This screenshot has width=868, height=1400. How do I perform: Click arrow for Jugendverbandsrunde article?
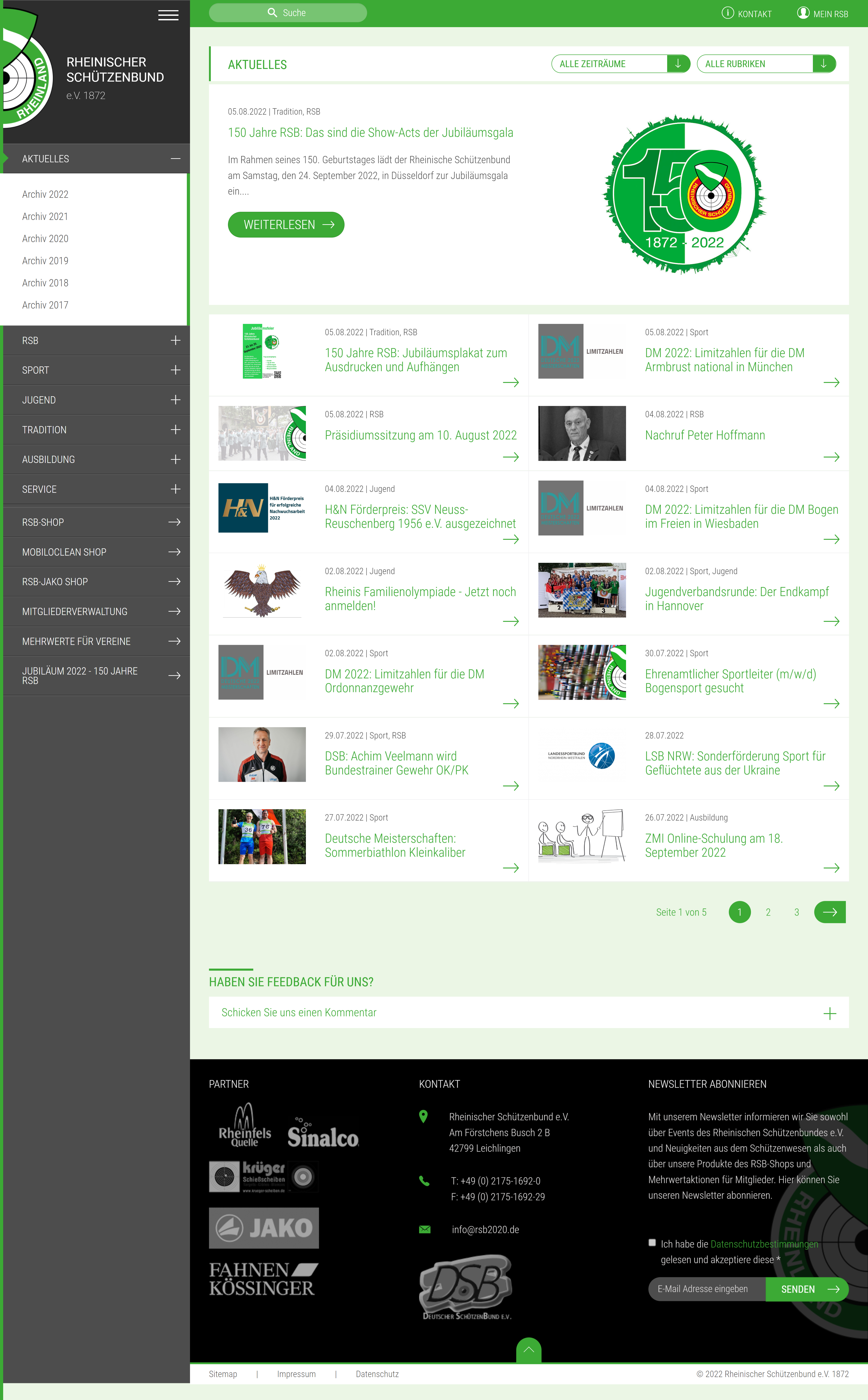coord(831,621)
